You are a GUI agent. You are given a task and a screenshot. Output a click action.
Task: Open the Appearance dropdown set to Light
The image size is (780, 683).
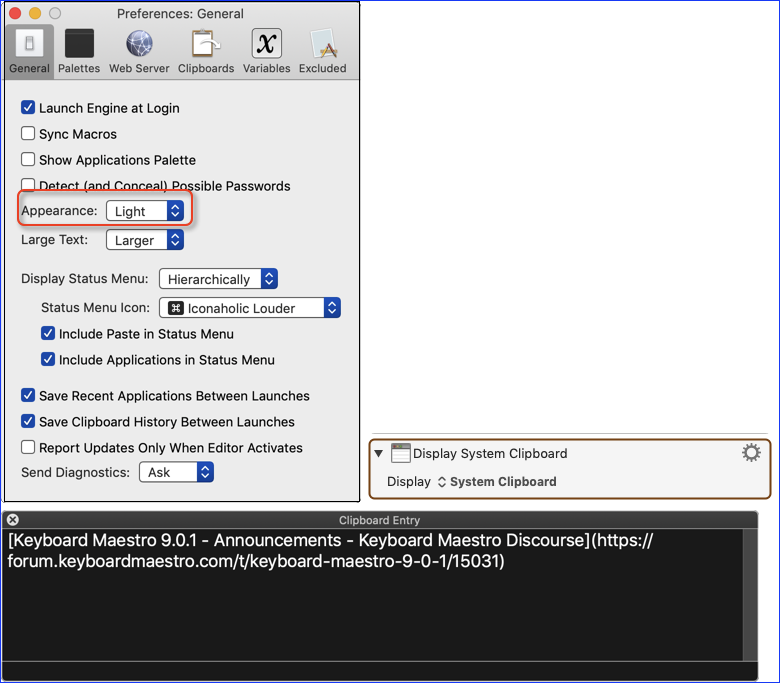point(145,211)
